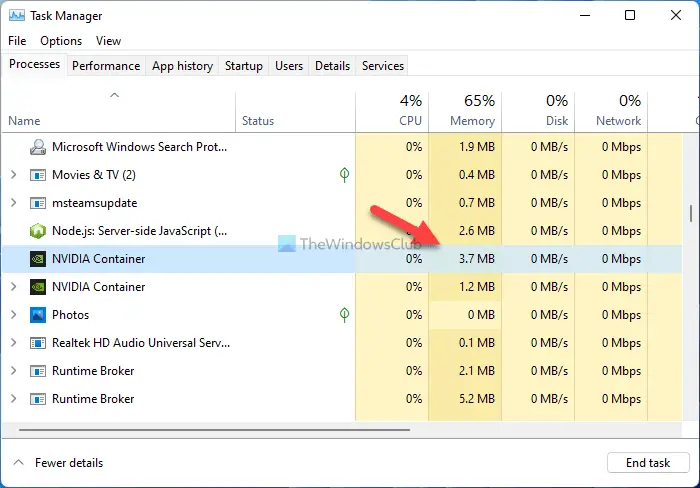Click the 2.1 MB Runtime Broker icon
Image resolution: width=700 pixels, height=488 pixels.
[38, 371]
